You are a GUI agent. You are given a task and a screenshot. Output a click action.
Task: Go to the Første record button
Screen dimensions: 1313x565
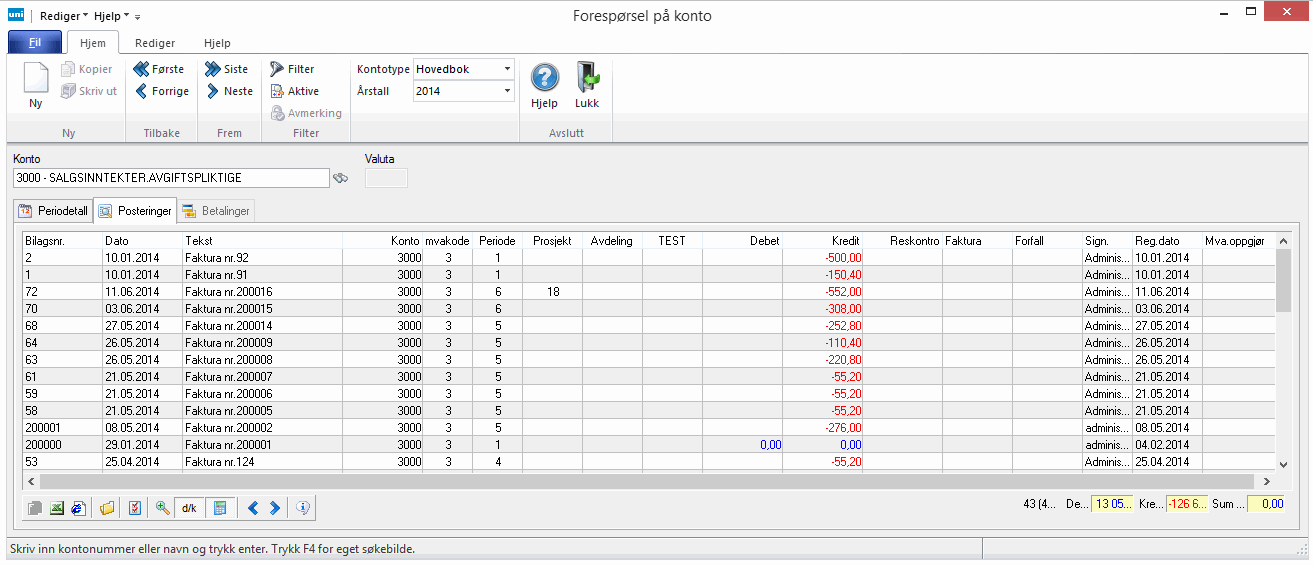159,69
